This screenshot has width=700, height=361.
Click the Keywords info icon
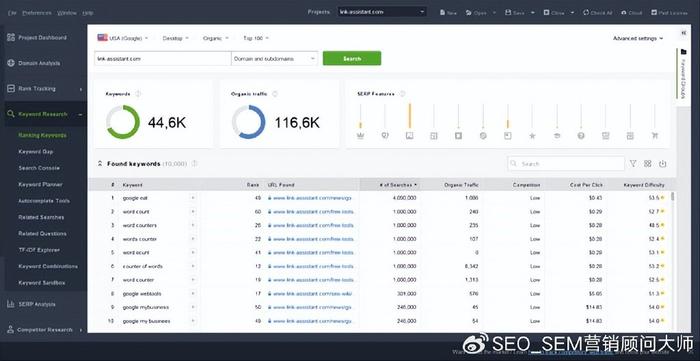(x=138, y=94)
